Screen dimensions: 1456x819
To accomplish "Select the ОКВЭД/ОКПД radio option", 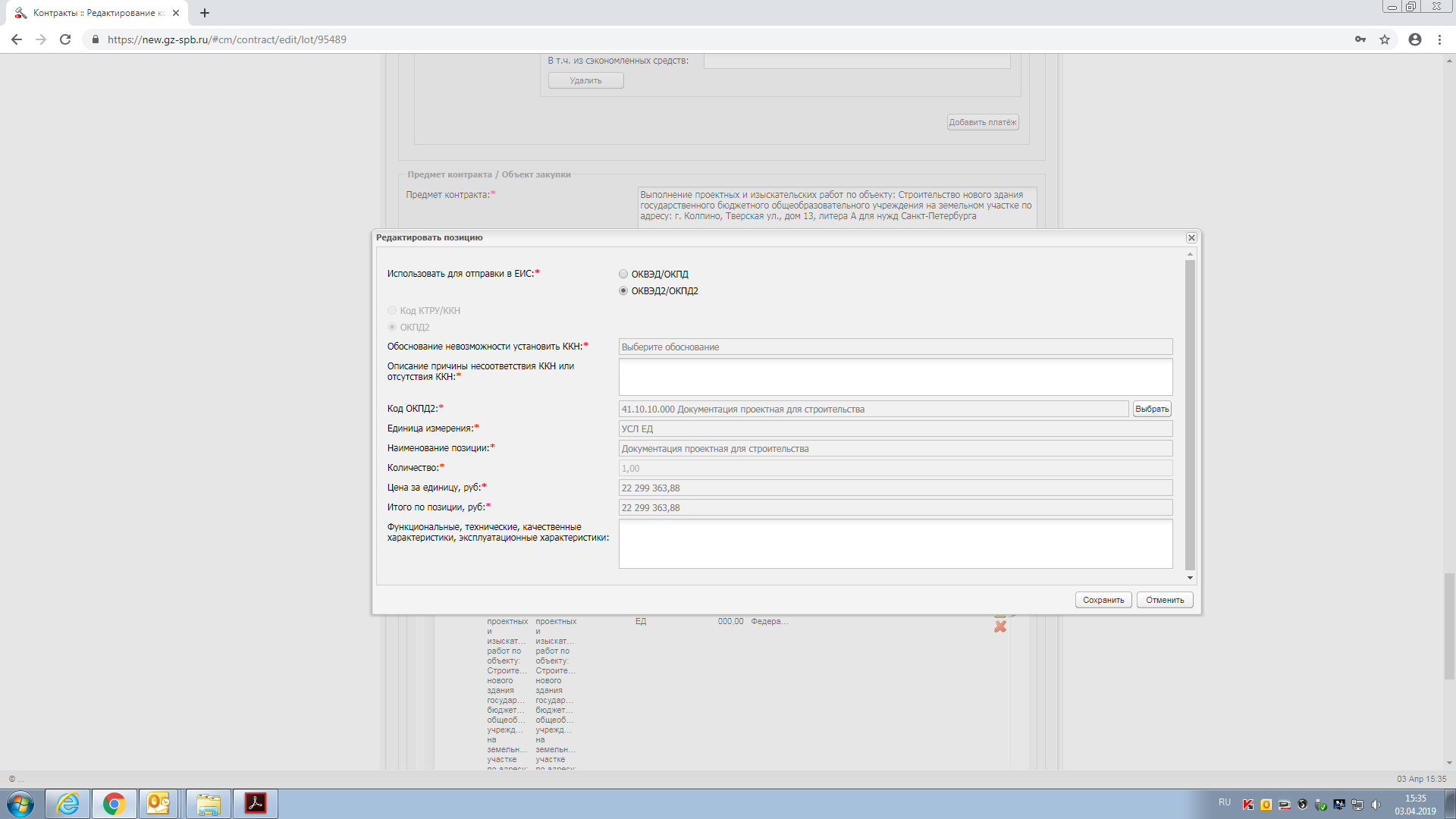I will coord(623,275).
